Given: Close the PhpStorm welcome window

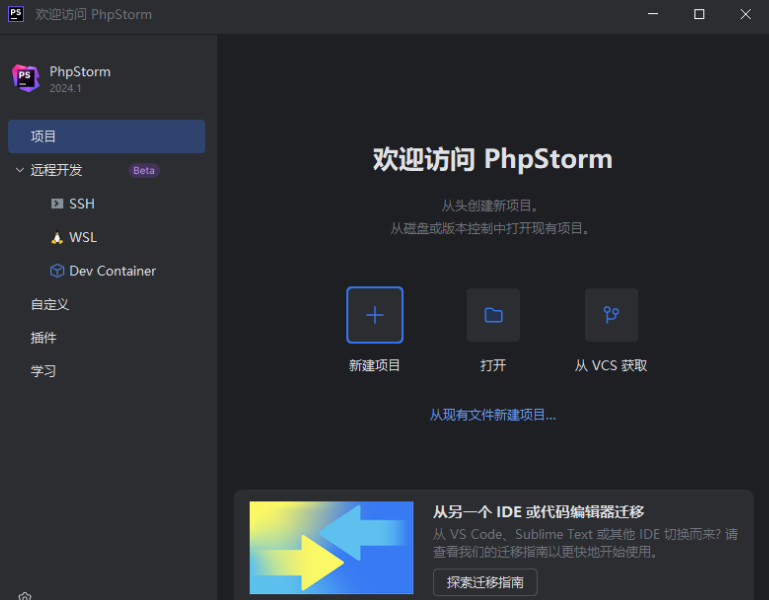Looking at the screenshot, I should coord(745,14).
